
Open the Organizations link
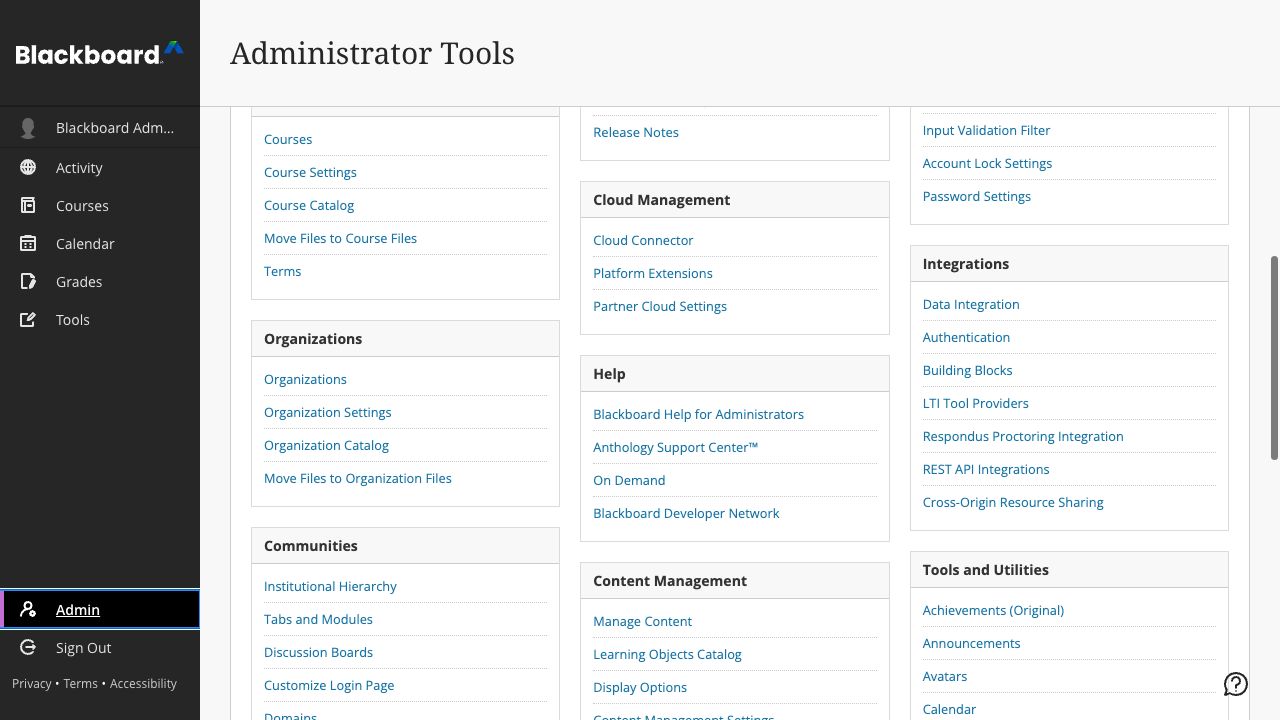[305, 379]
